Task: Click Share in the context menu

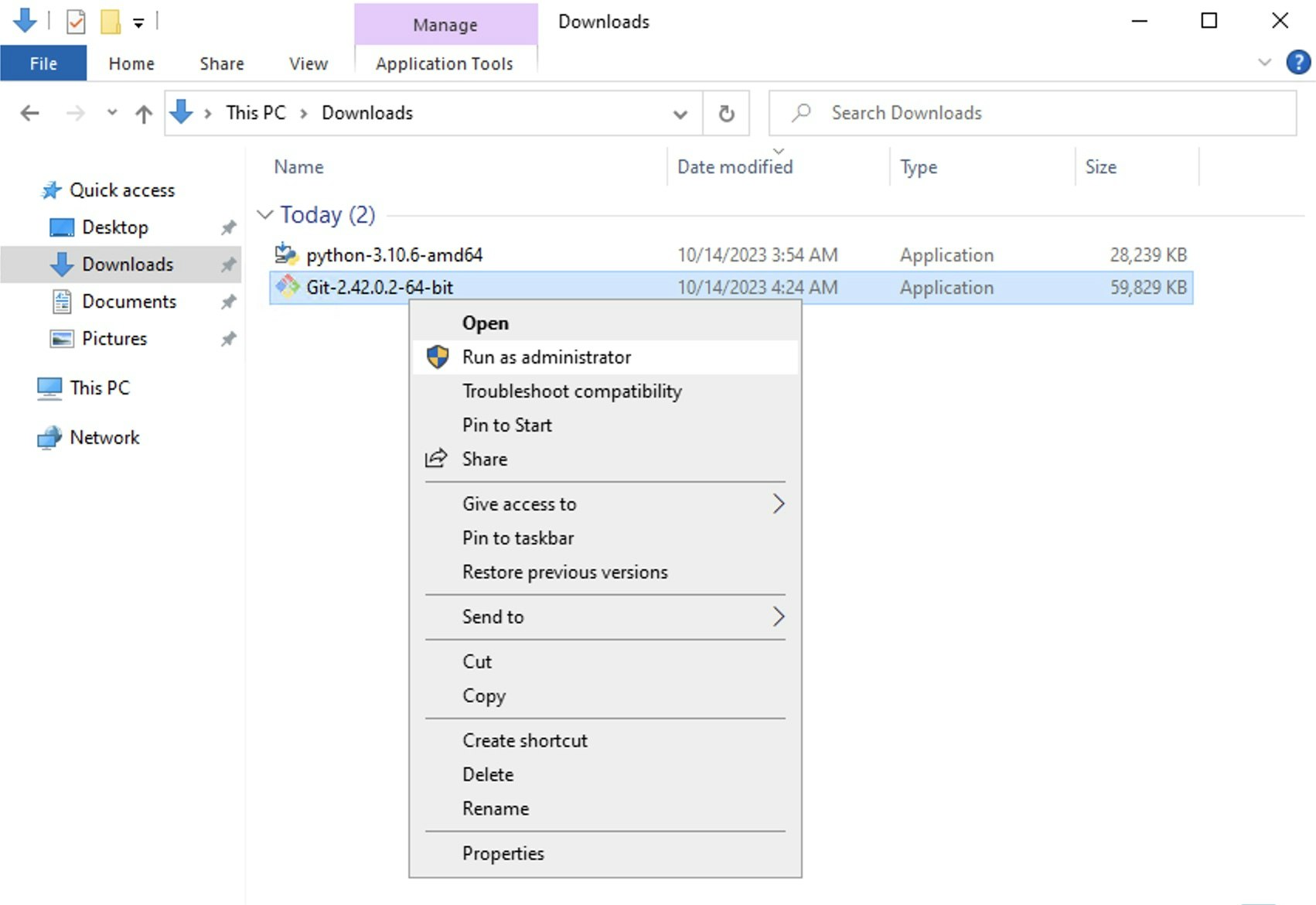Action: pos(605,459)
